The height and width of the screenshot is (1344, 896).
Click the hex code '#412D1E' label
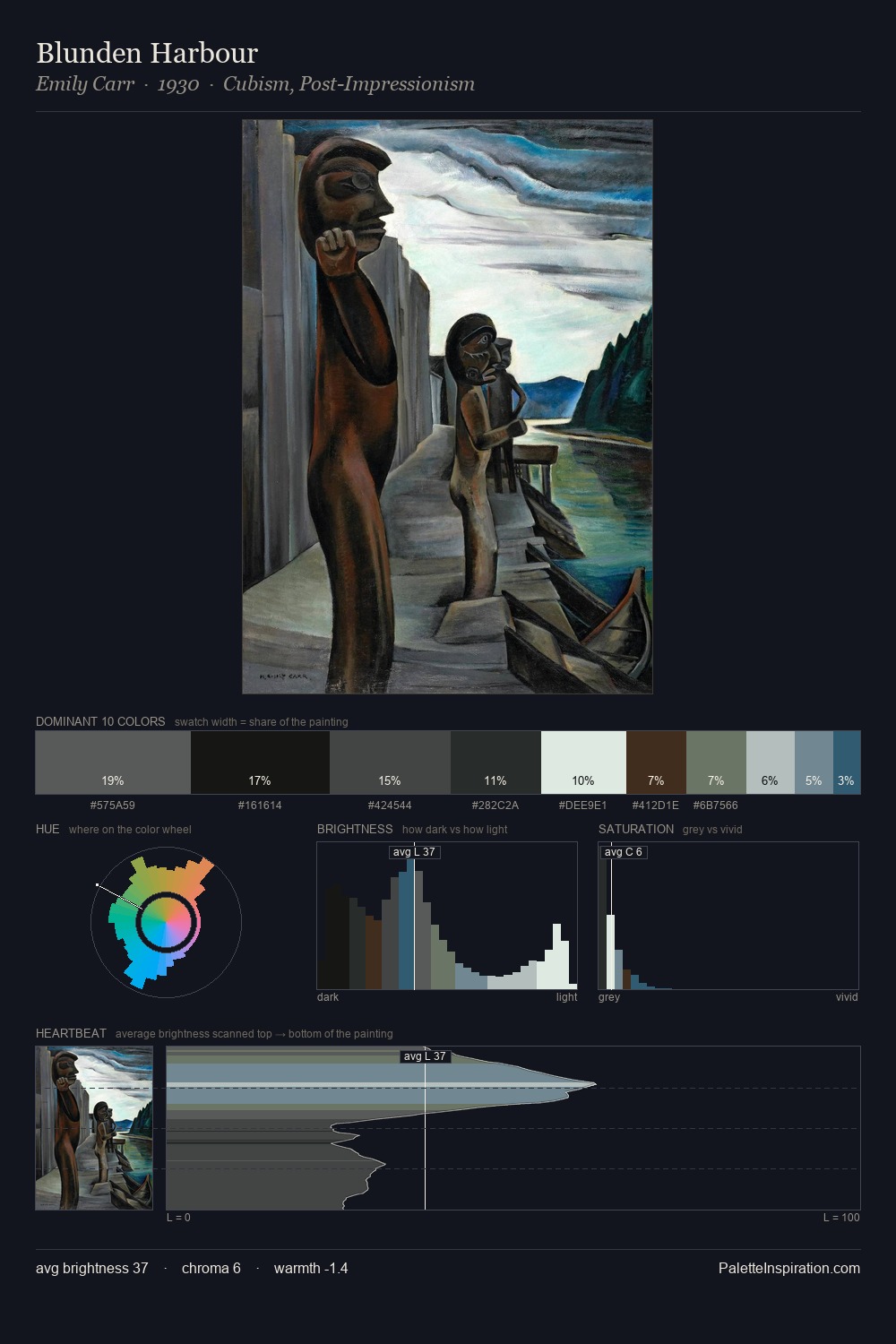tap(656, 806)
